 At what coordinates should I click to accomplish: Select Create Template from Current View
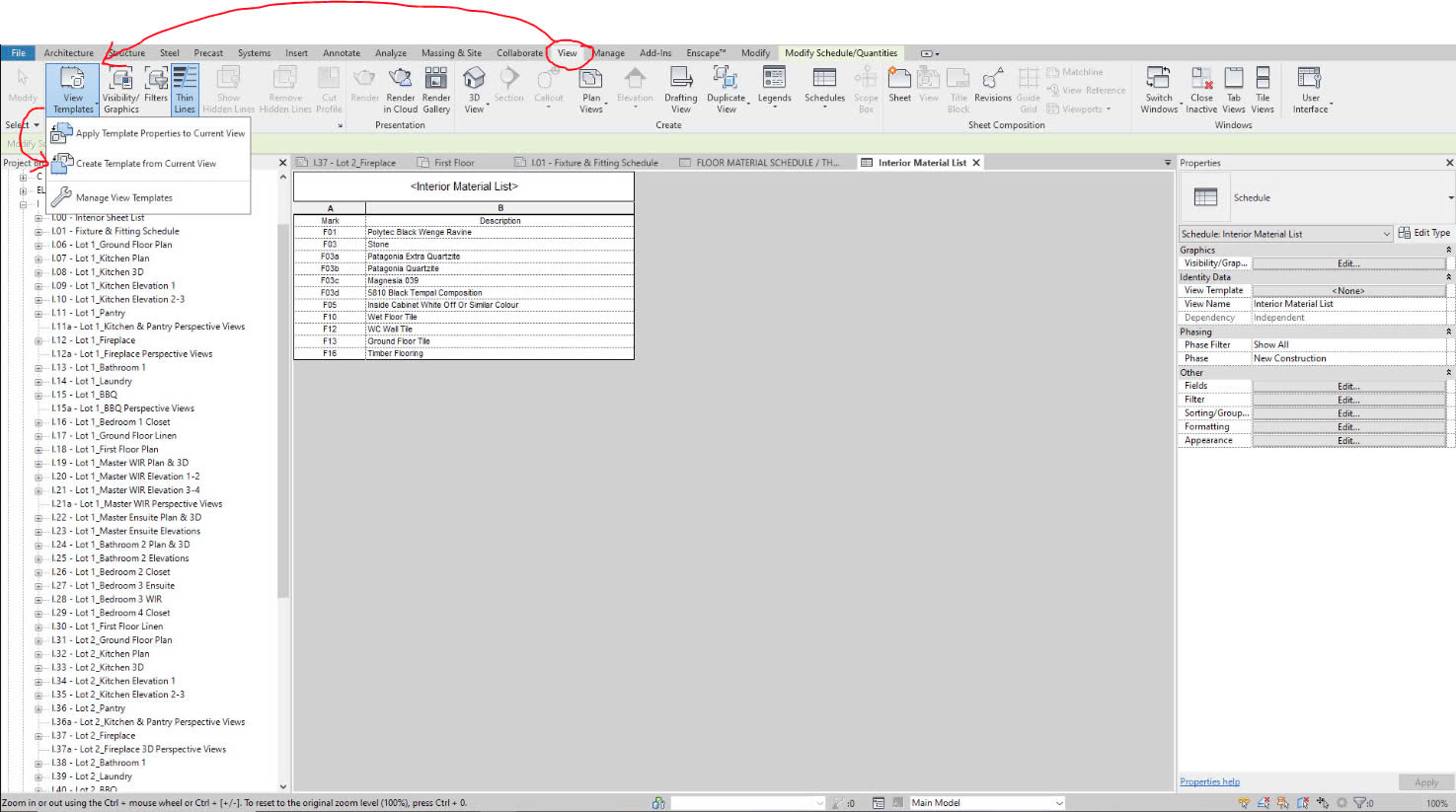pyautogui.click(x=145, y=164)
